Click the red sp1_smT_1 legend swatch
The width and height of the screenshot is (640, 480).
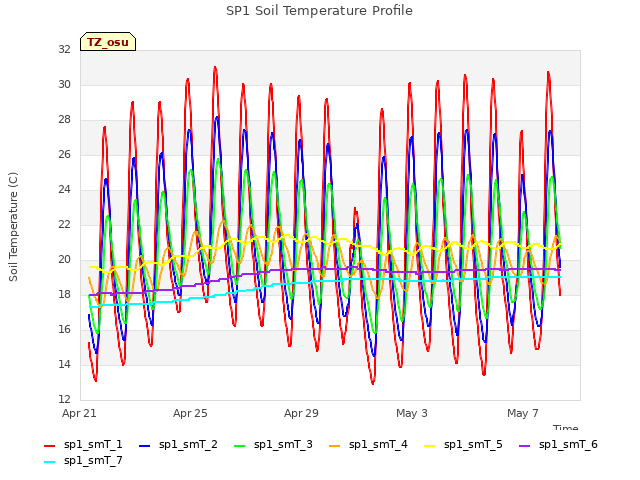pyautogui.click(x=49, y=446)
